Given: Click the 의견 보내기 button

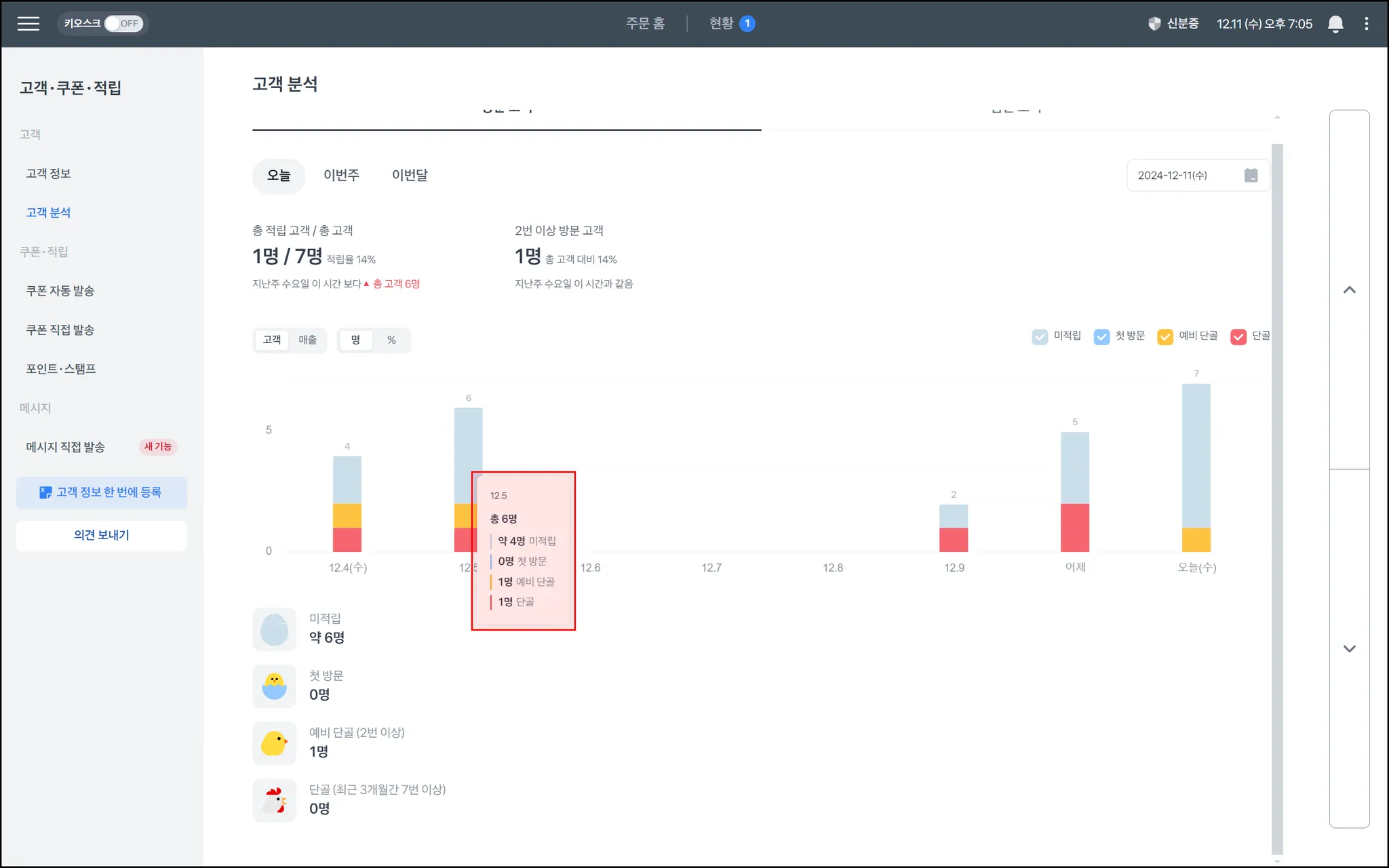Looking at the screenshot, I should [102, 536].
